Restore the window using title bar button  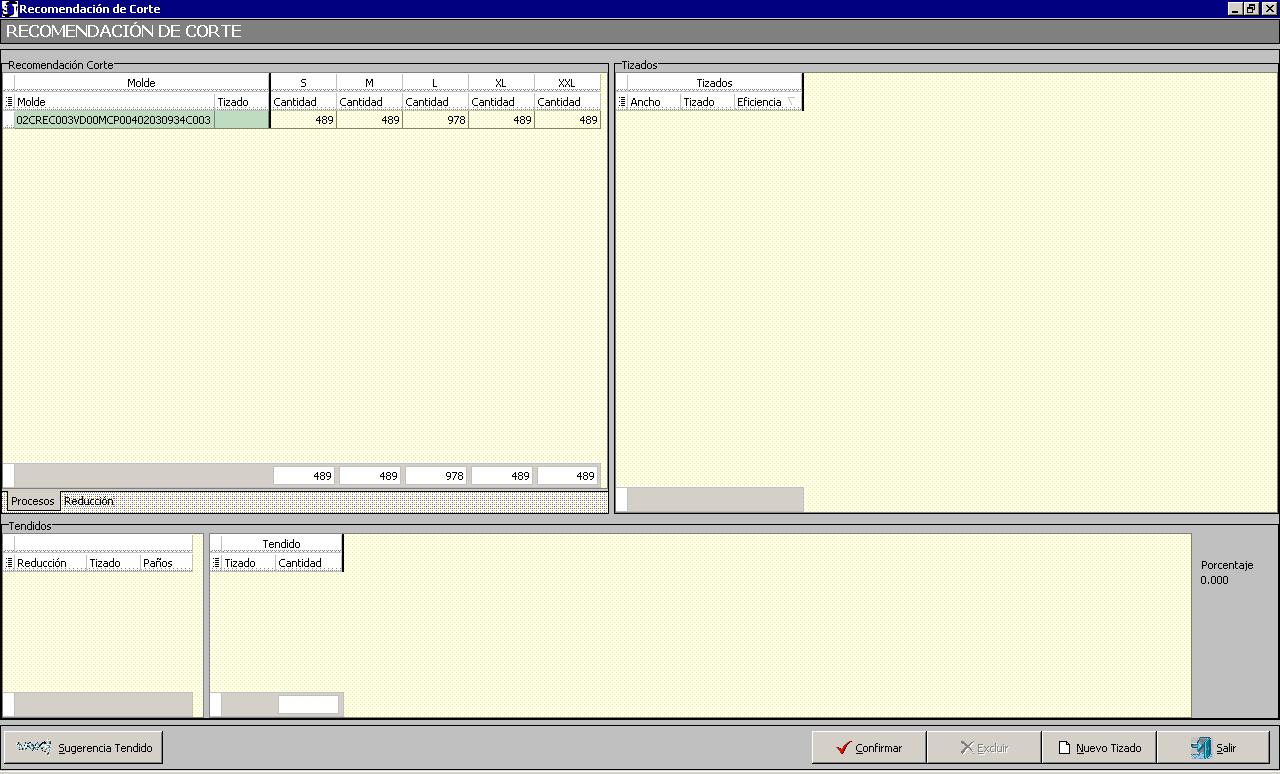point(1251,9)
